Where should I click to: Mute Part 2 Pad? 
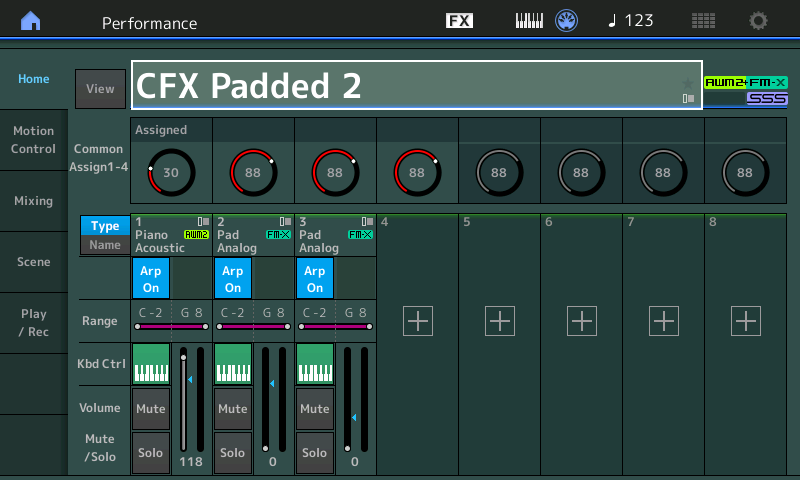tap(232, 409)
